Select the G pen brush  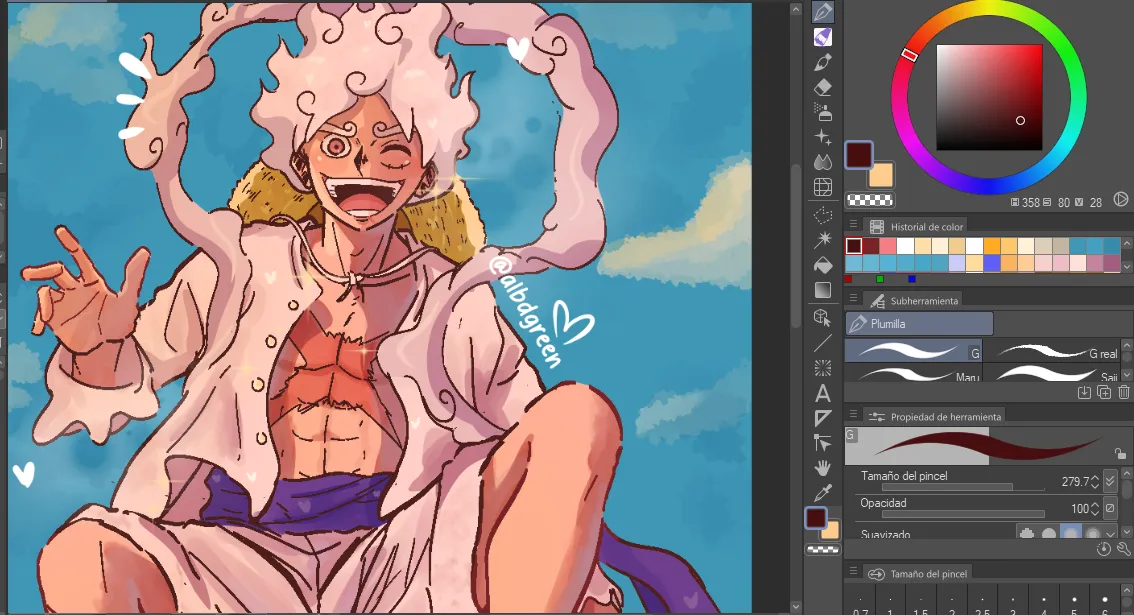913,352
